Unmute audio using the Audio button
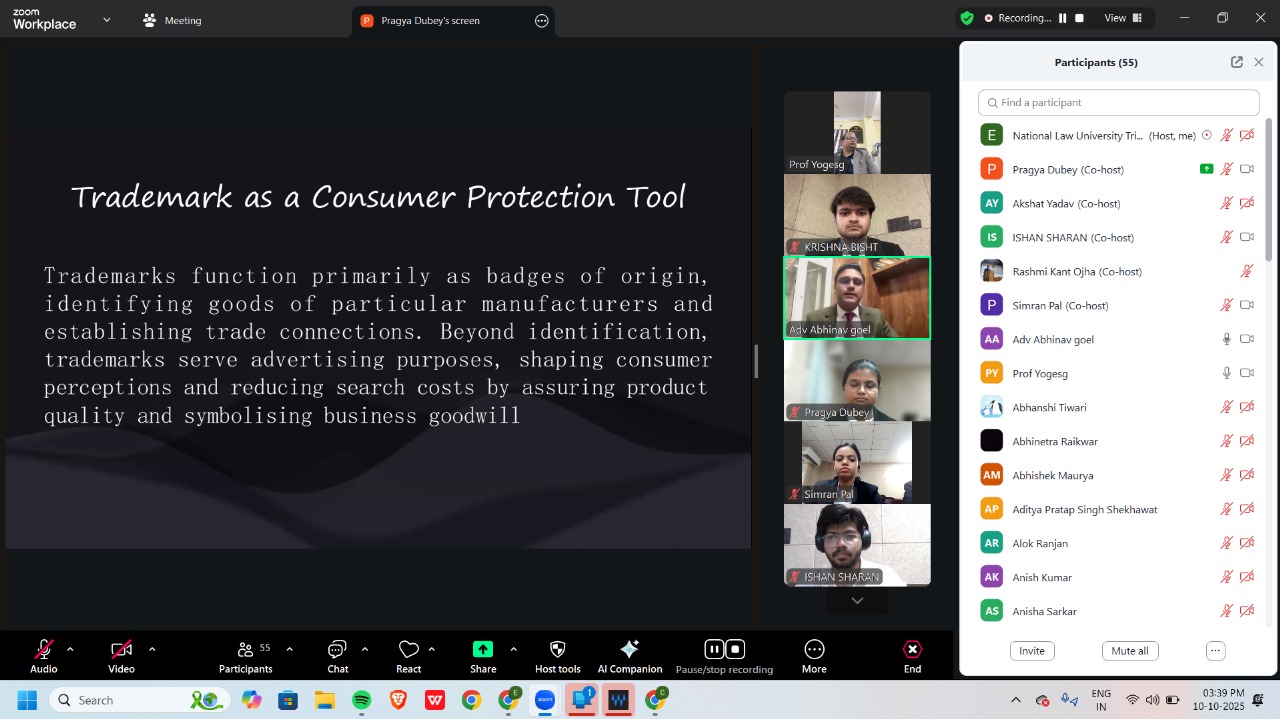Viewport: 1280px width, 719px height. 44,650
